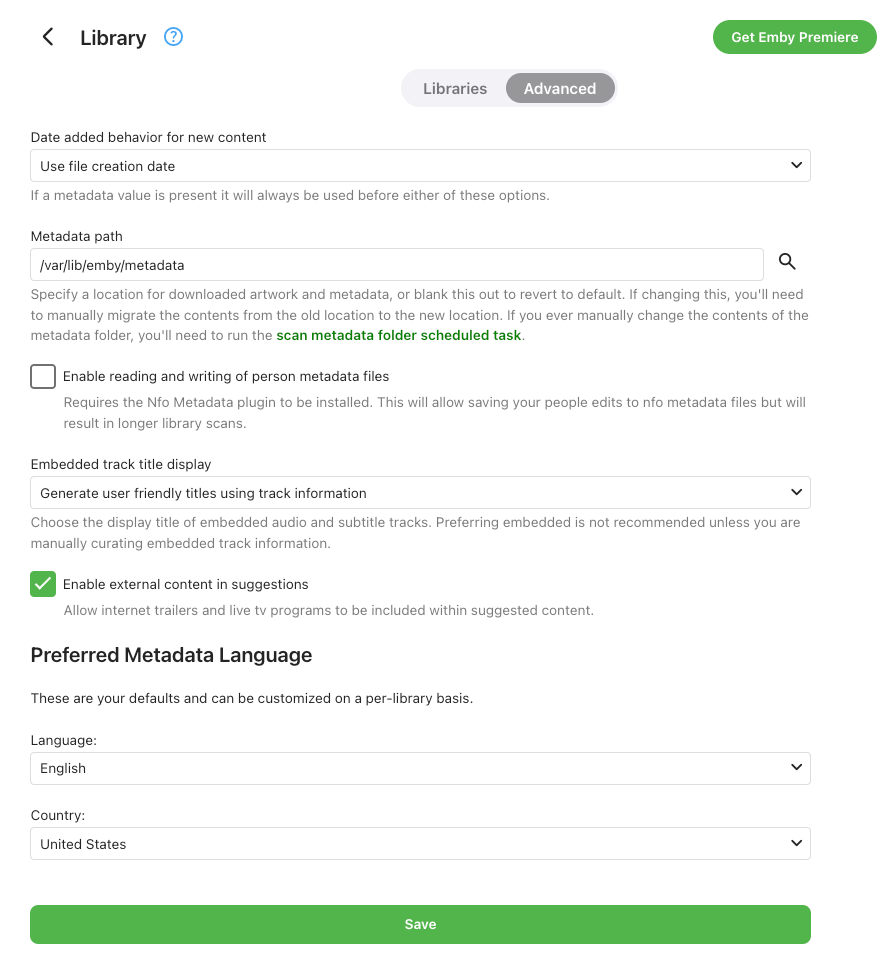This screenshot has width=889, height=969.
Task: Switch to the Libraries tab
Action: 455,89
